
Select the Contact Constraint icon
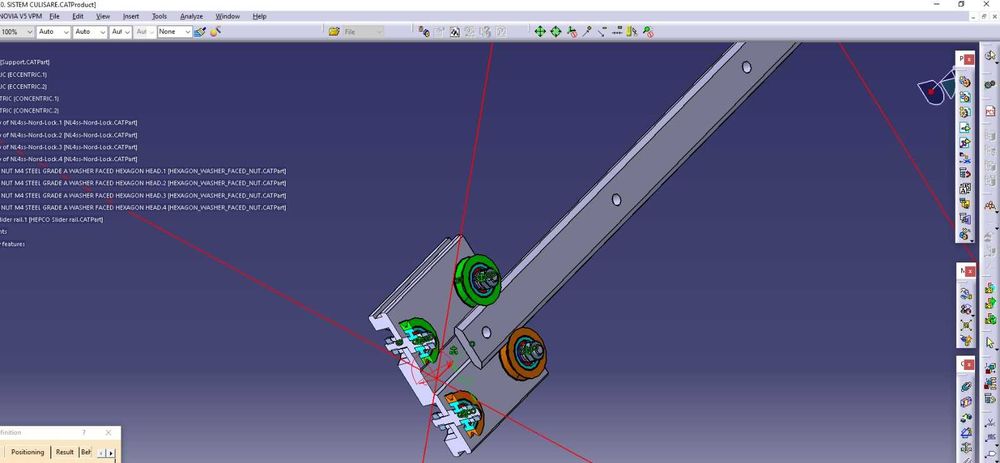tap(966, 401)
